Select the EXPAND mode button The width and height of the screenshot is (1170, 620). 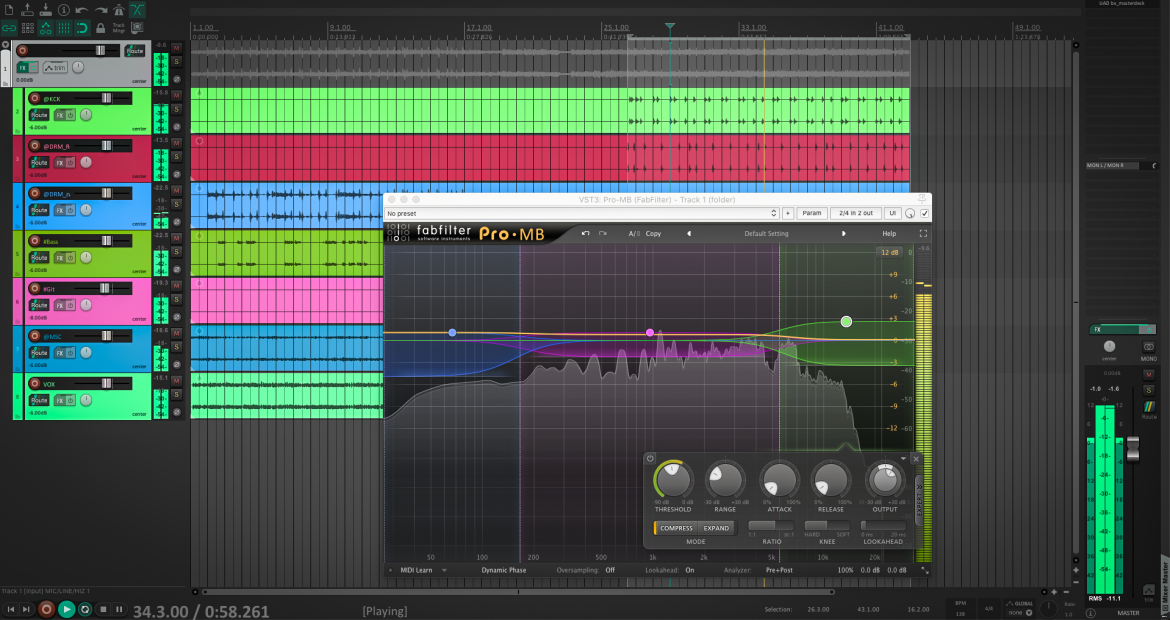[x=716, y=528]
